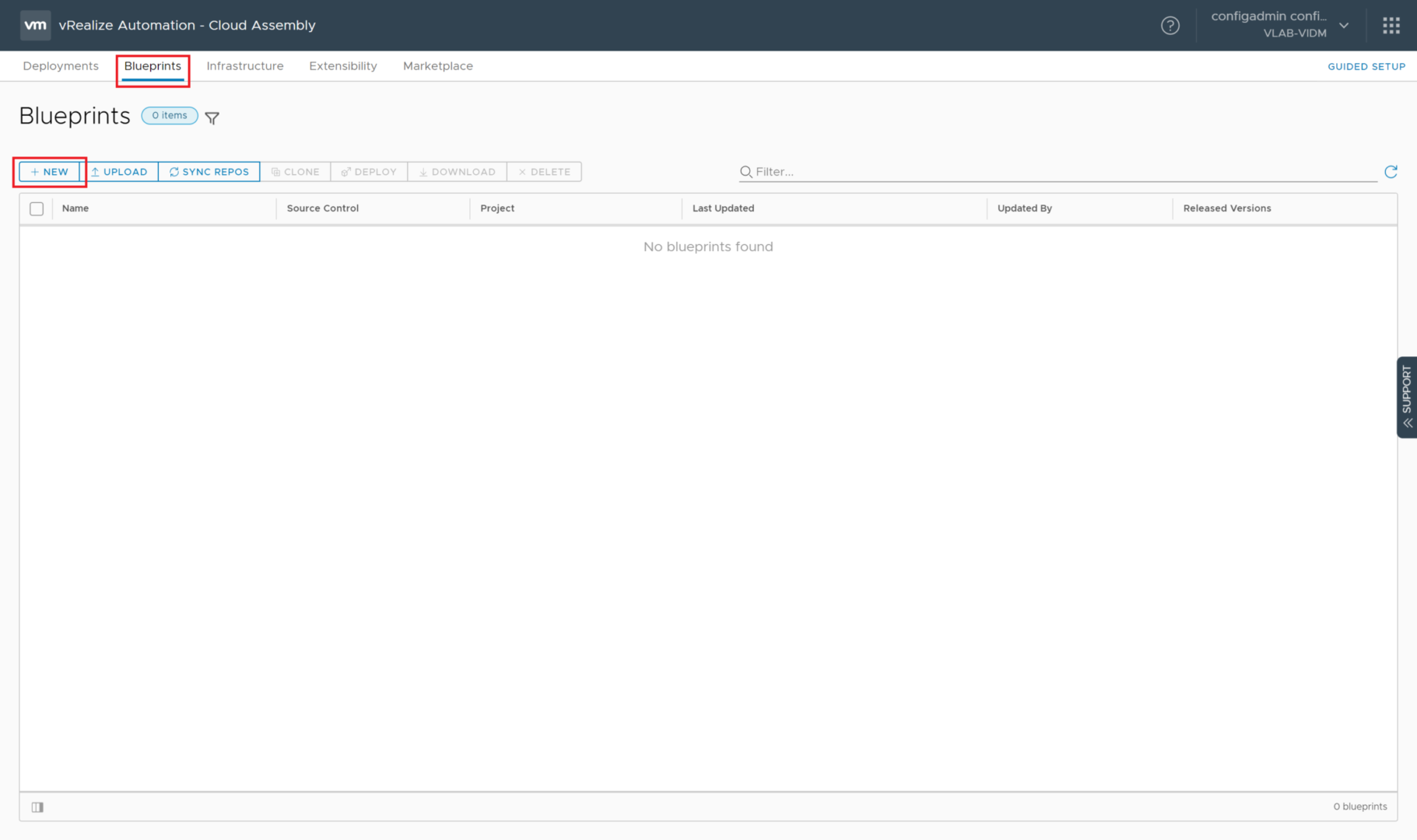
Task: Switch to the Infrastructure tab
Action: tap(244, 66)
